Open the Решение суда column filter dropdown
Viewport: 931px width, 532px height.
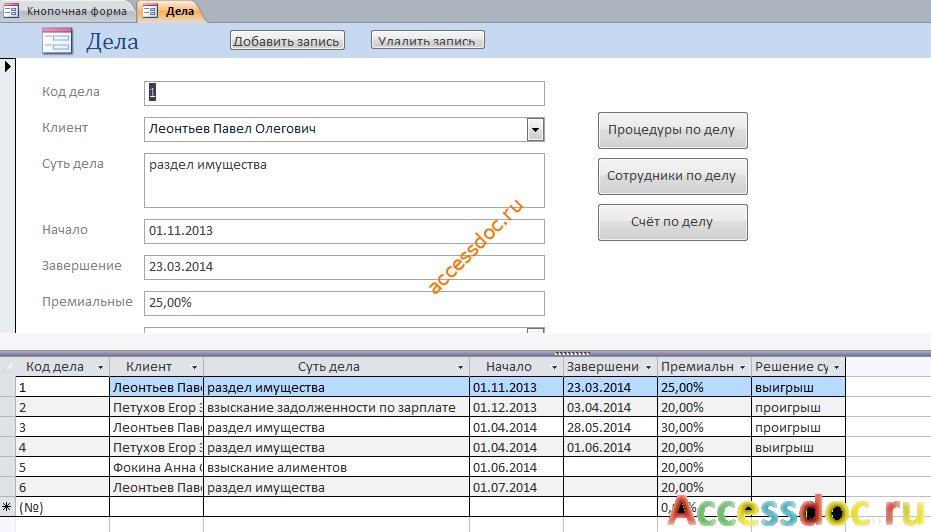tap(837, 368)
